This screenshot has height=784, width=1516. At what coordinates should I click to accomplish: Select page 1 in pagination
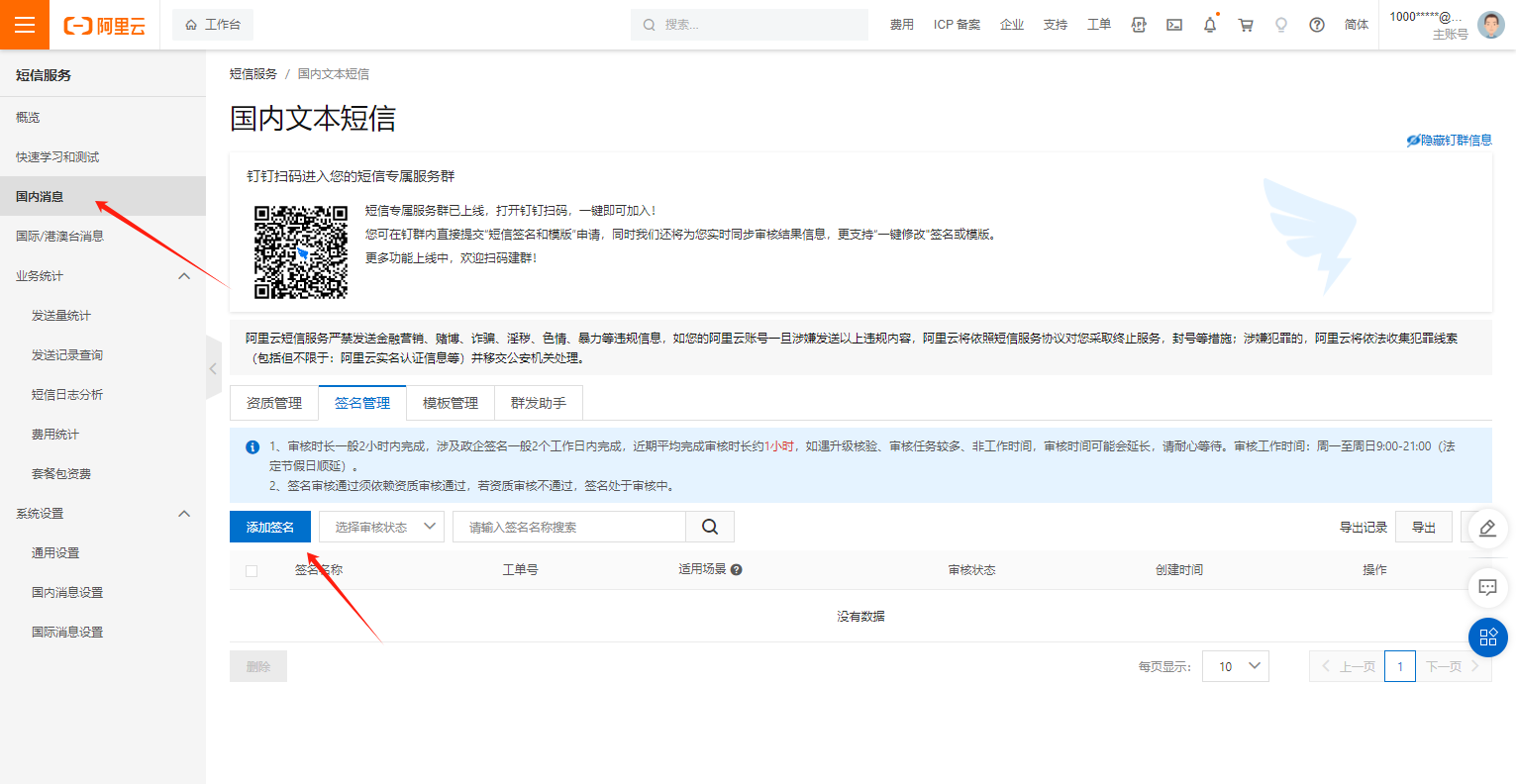(1400, 666)
